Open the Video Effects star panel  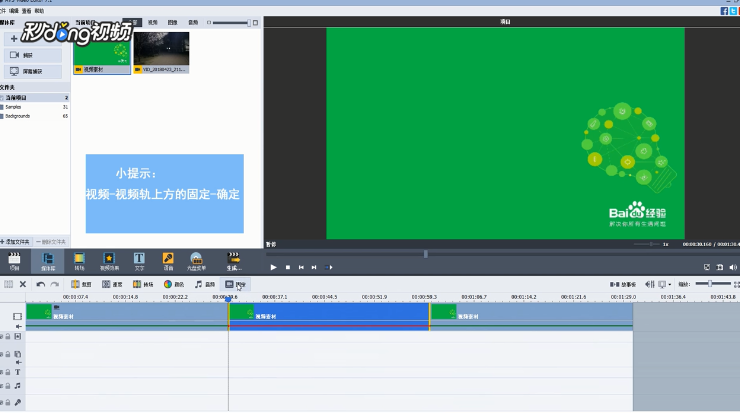click(x=109, y=261)
